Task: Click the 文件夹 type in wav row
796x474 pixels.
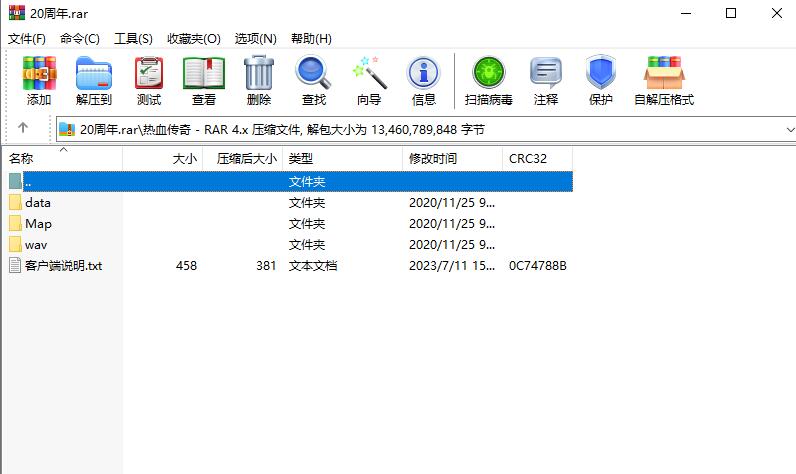Action: coord(307,245)
